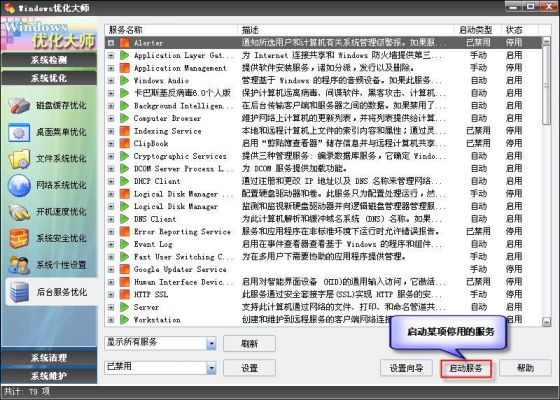The height and width of the screenshot is (400, 560).
Task: Click orange icon of HTTP SSL
Action: tap(125, 294)
